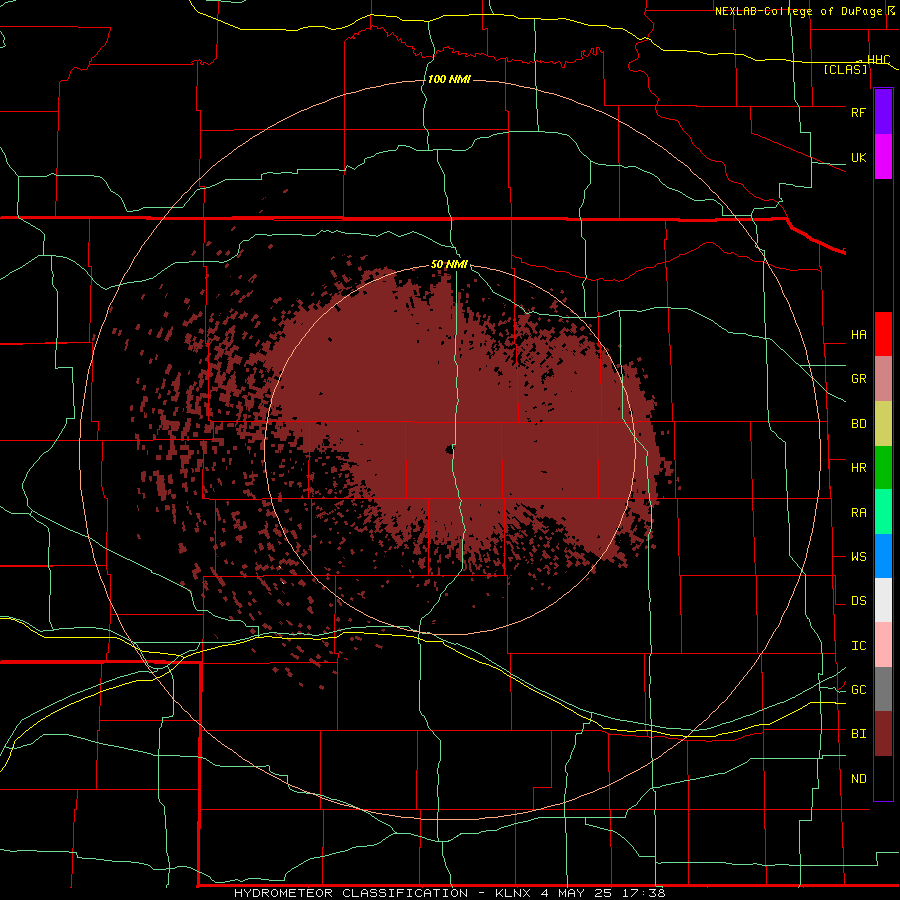This screenshot has width=900, height=900.
Task: Click the "BI" legend label
Action: tap(859, 734)
